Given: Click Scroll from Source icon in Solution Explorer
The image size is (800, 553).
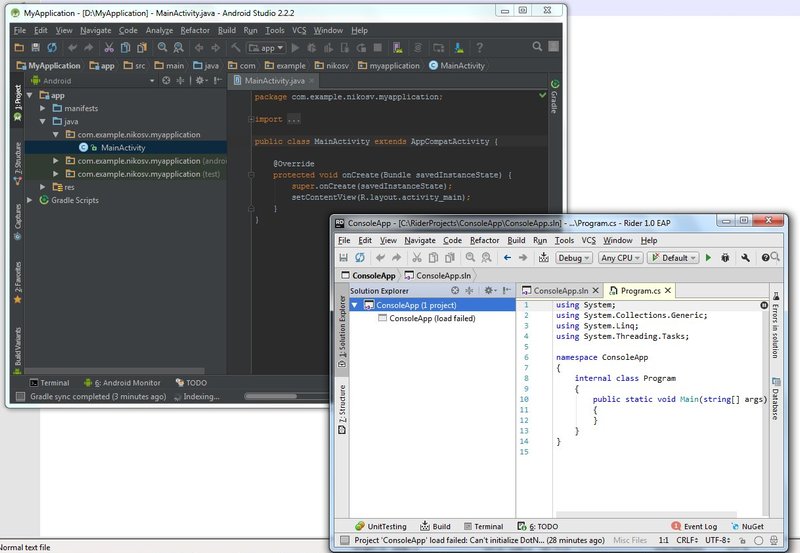Looking at the screenshot, I should tap(455, 290).
